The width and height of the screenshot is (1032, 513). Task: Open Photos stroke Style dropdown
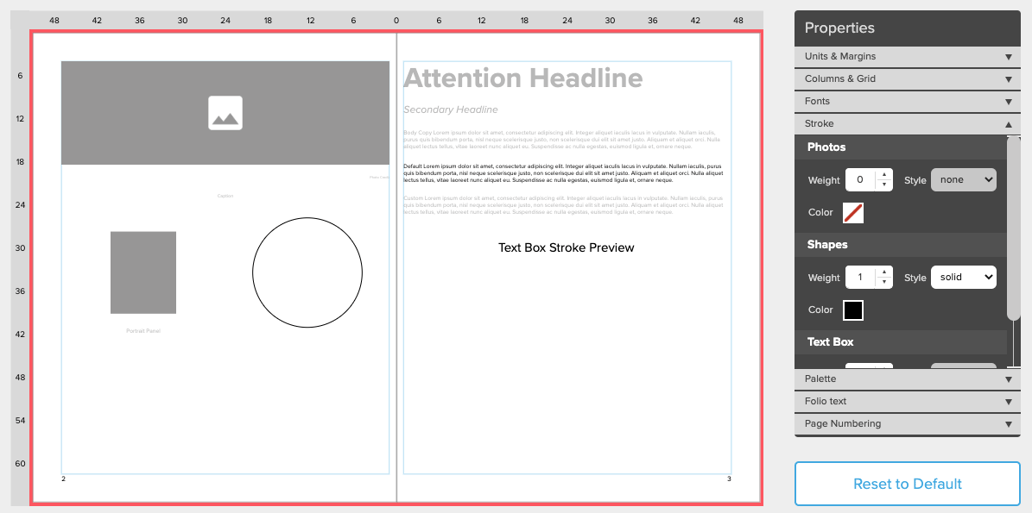(x=963, y=180)
